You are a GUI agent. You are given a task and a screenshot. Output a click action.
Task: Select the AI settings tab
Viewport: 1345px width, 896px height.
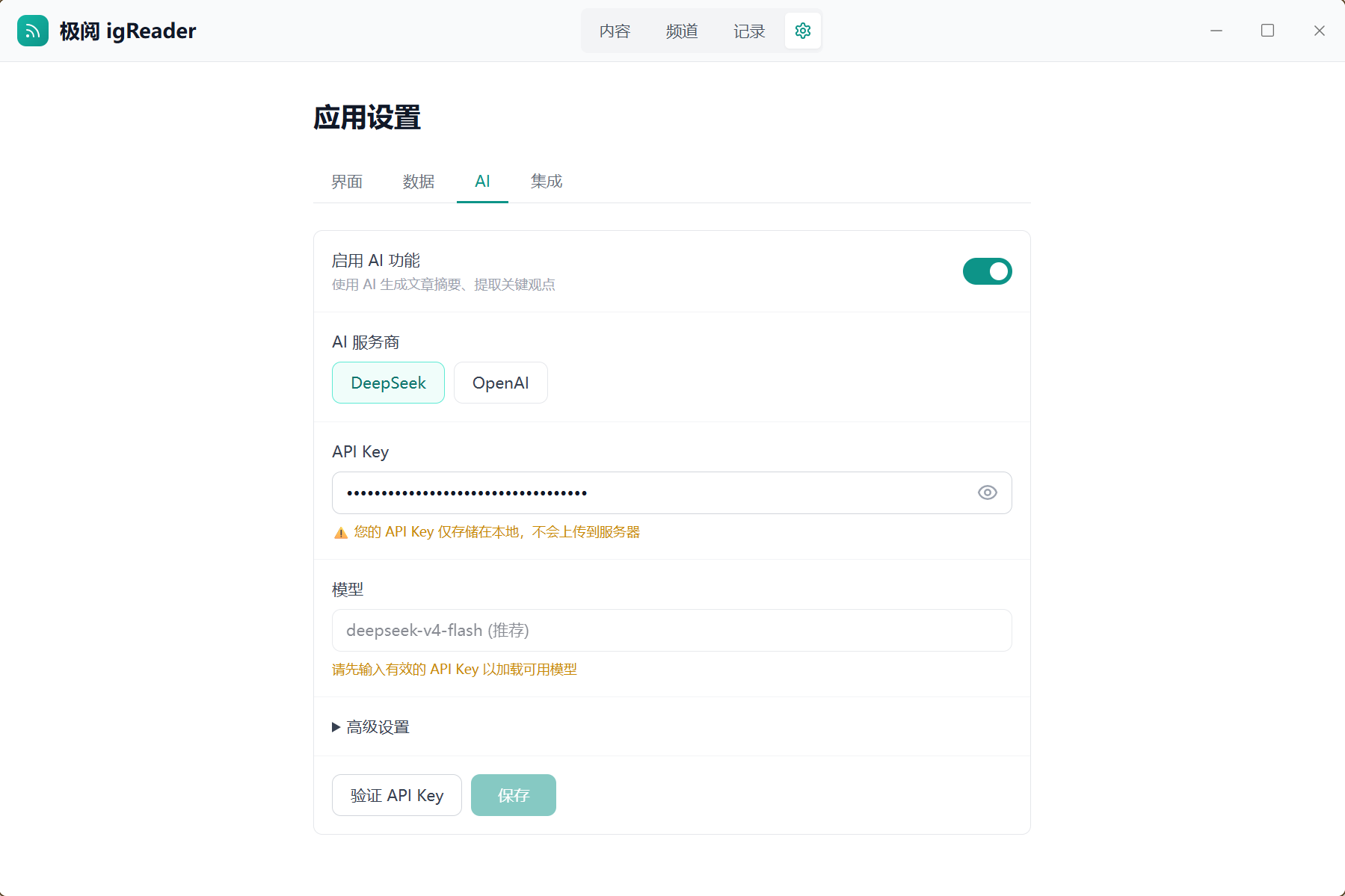click(x=483, y=182)
